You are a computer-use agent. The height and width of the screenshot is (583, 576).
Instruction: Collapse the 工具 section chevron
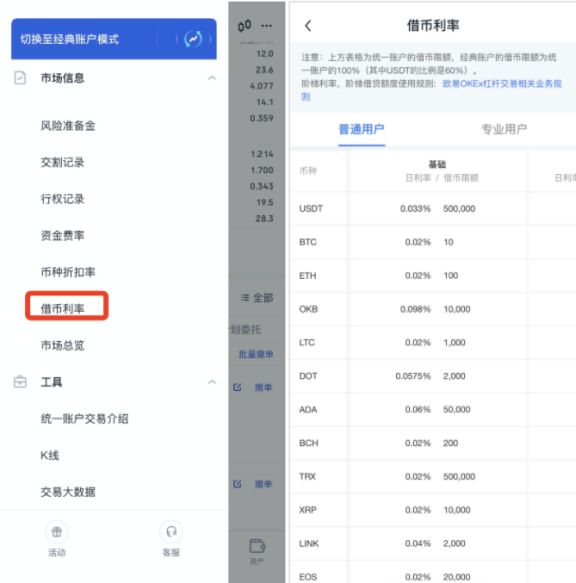(212, 382)
